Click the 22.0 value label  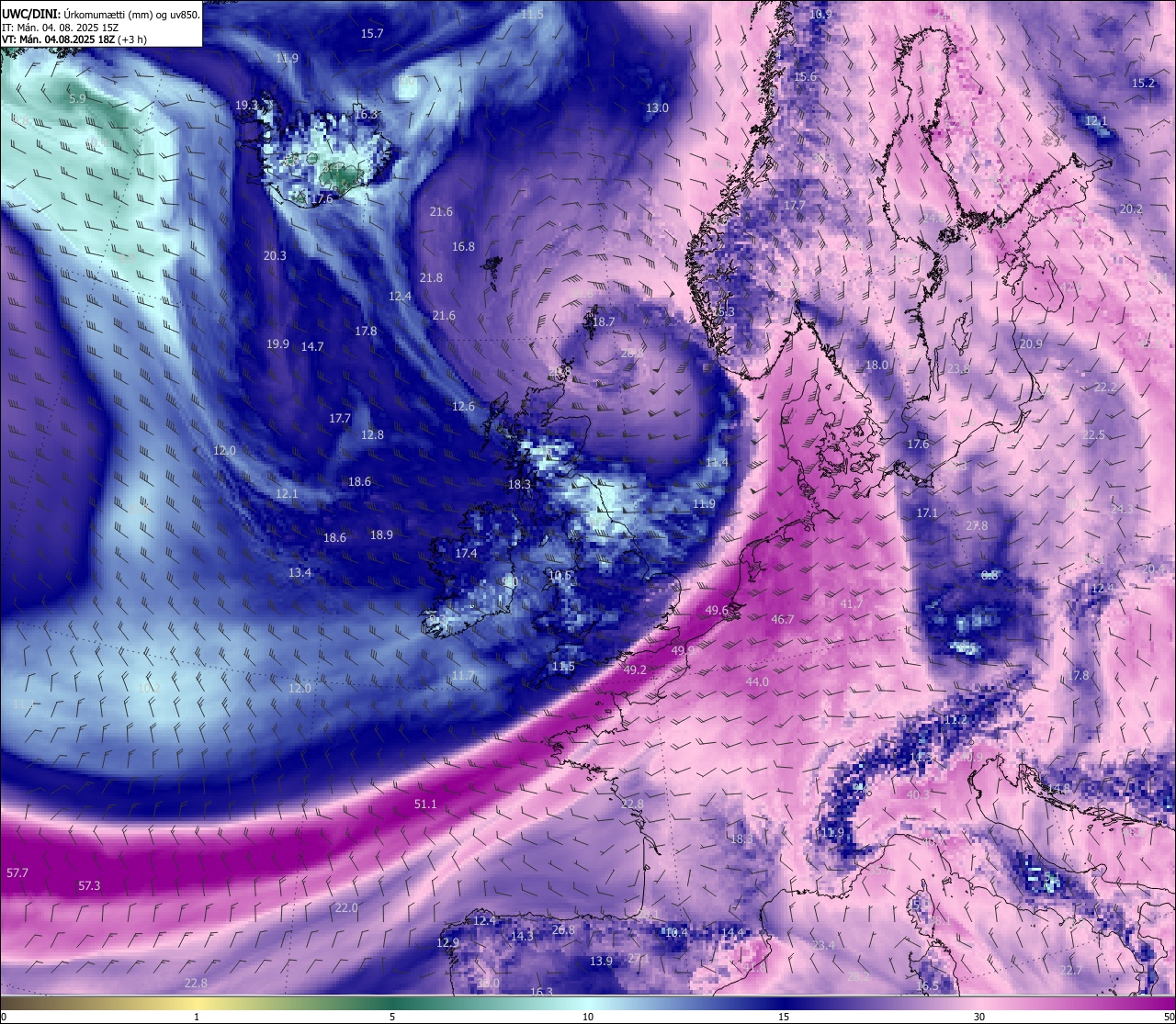pos(346,907)
